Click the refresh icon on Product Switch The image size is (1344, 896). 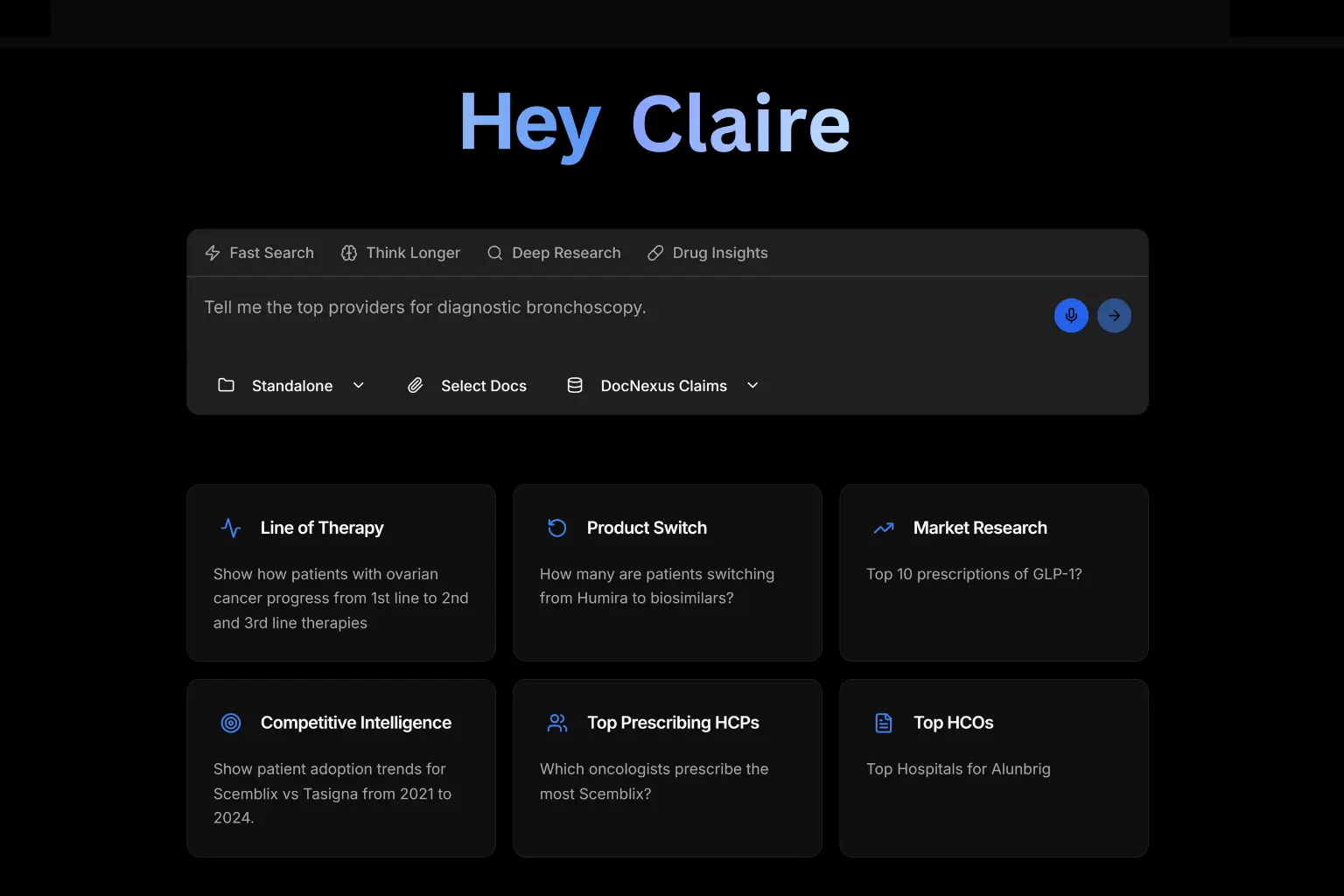coord(557,528)
